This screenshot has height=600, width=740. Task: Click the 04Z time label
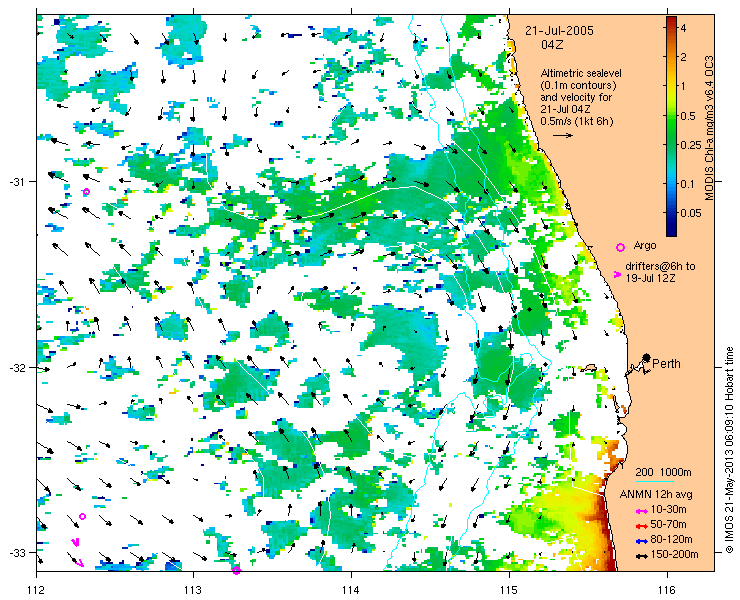click(552, 45)
